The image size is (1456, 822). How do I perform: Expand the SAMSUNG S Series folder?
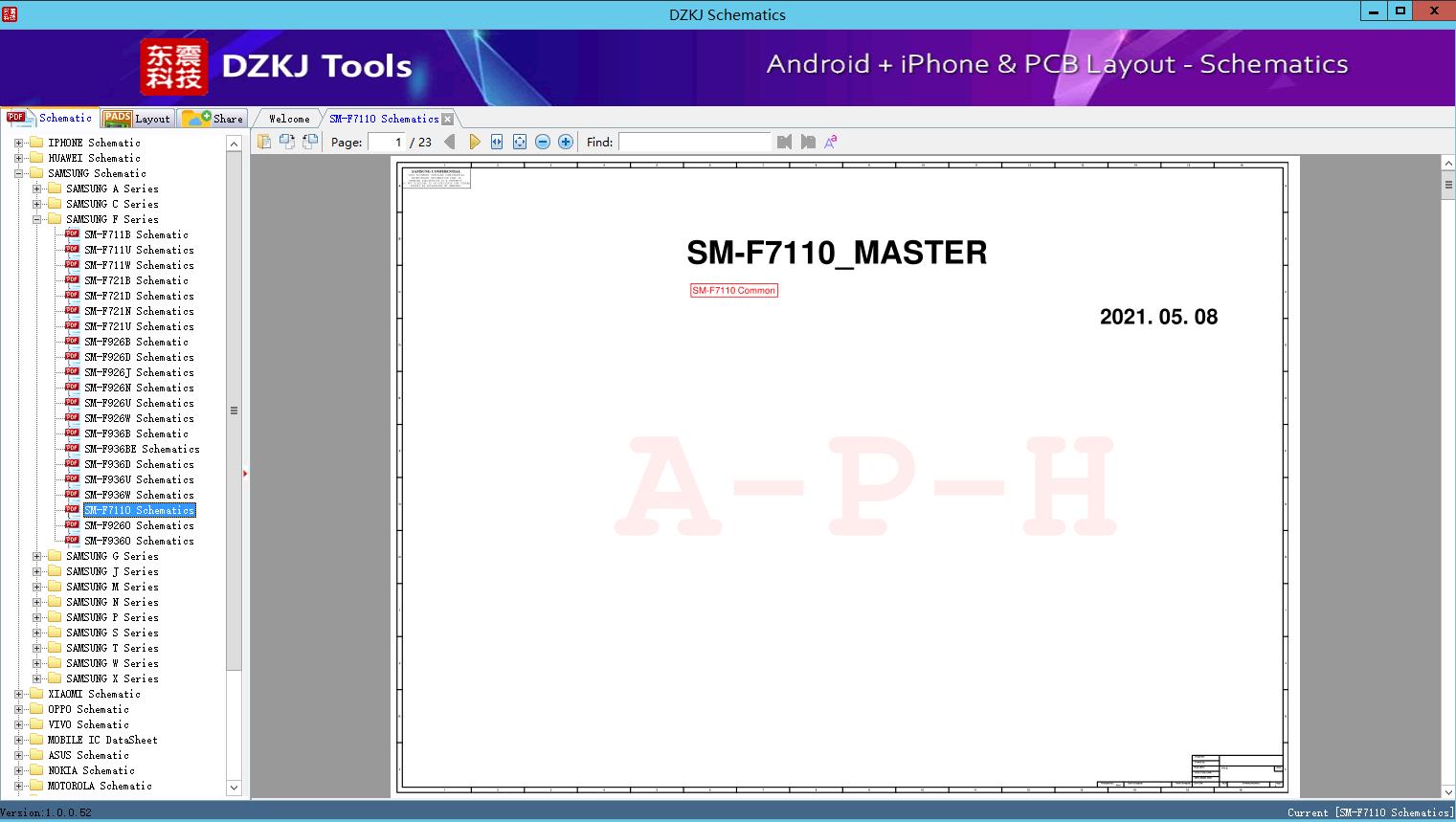coord(36,633)
